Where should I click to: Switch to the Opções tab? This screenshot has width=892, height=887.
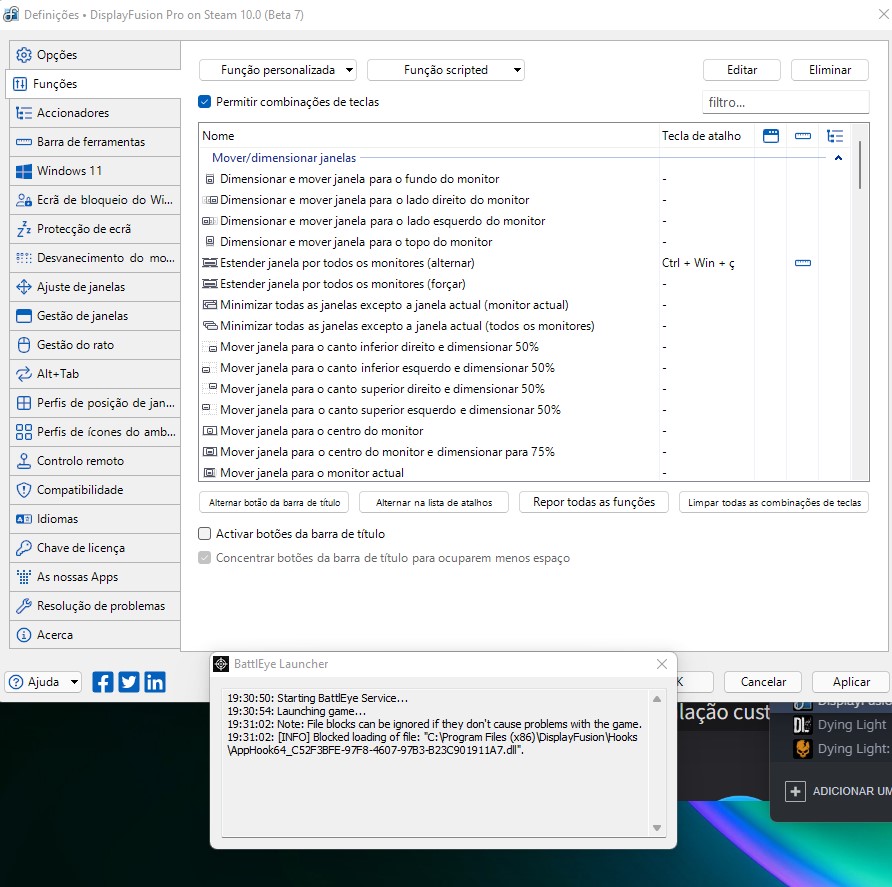[x=57, y=55]
